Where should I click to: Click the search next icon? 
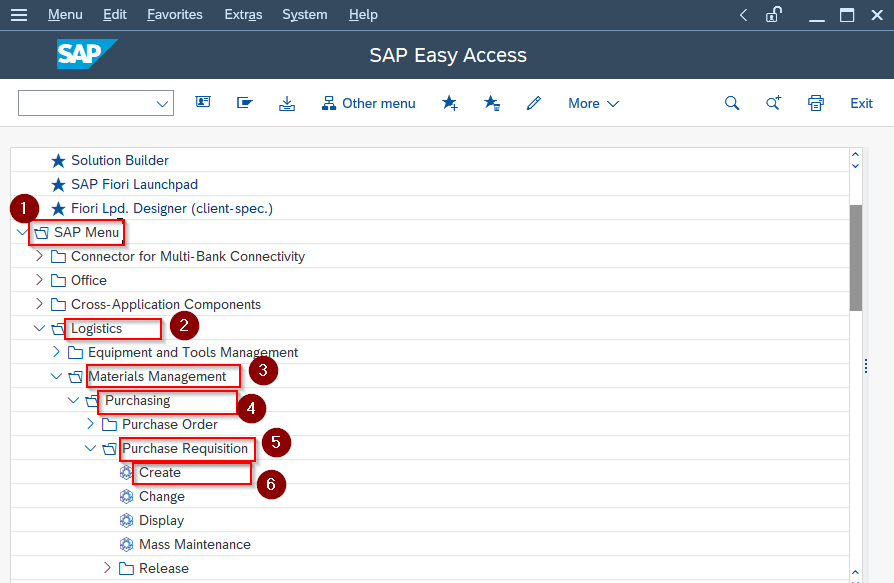tap(773, 103)
